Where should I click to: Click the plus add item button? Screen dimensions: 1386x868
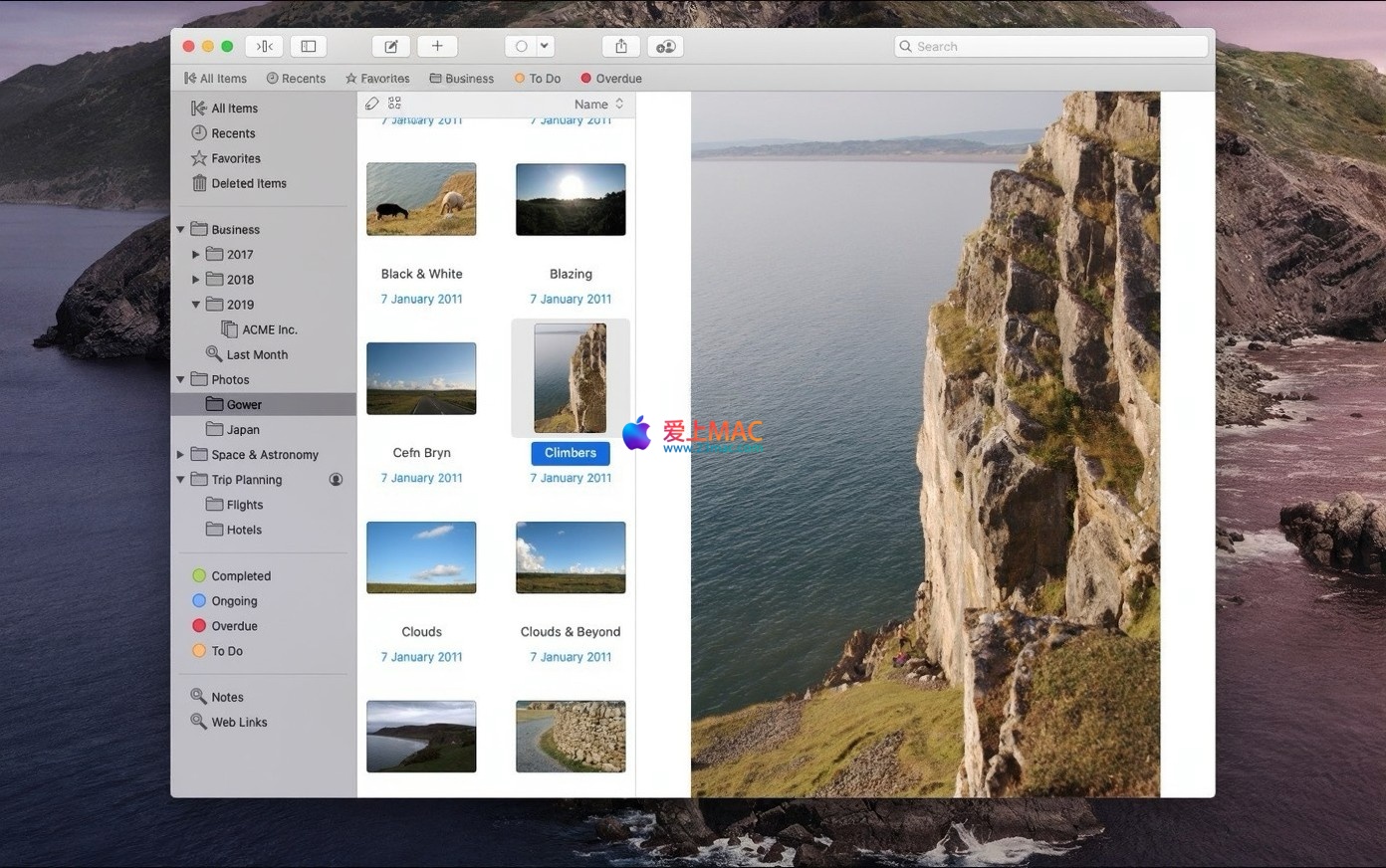(x=437, y=47)
